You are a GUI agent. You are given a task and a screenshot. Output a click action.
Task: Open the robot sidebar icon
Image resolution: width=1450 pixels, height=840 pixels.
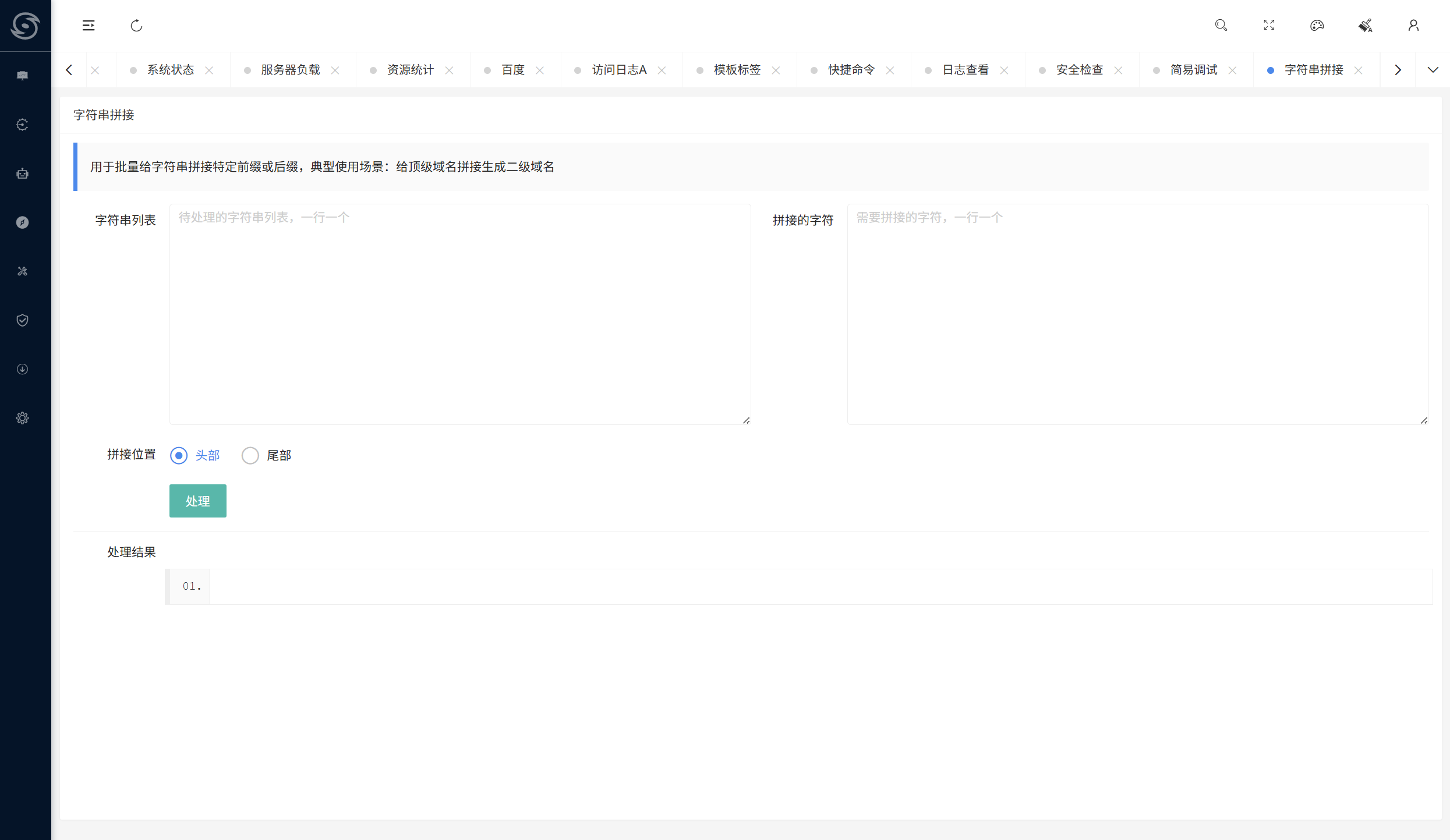(x=22, y=173)
